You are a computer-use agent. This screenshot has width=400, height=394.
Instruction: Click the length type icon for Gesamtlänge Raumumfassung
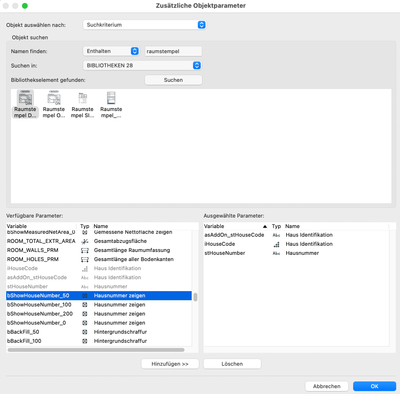85,250
